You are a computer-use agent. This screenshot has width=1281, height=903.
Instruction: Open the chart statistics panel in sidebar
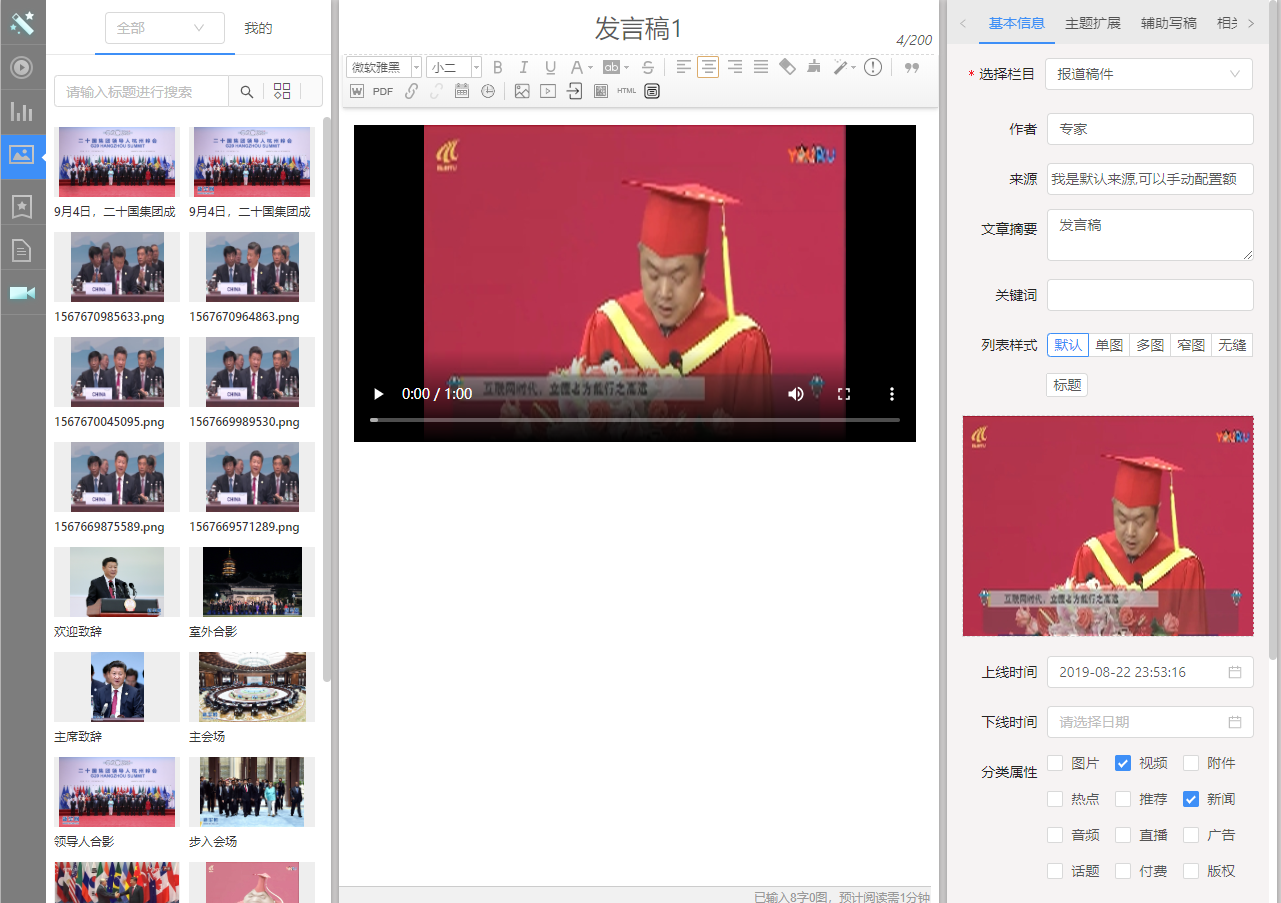[x=22, y=112]
